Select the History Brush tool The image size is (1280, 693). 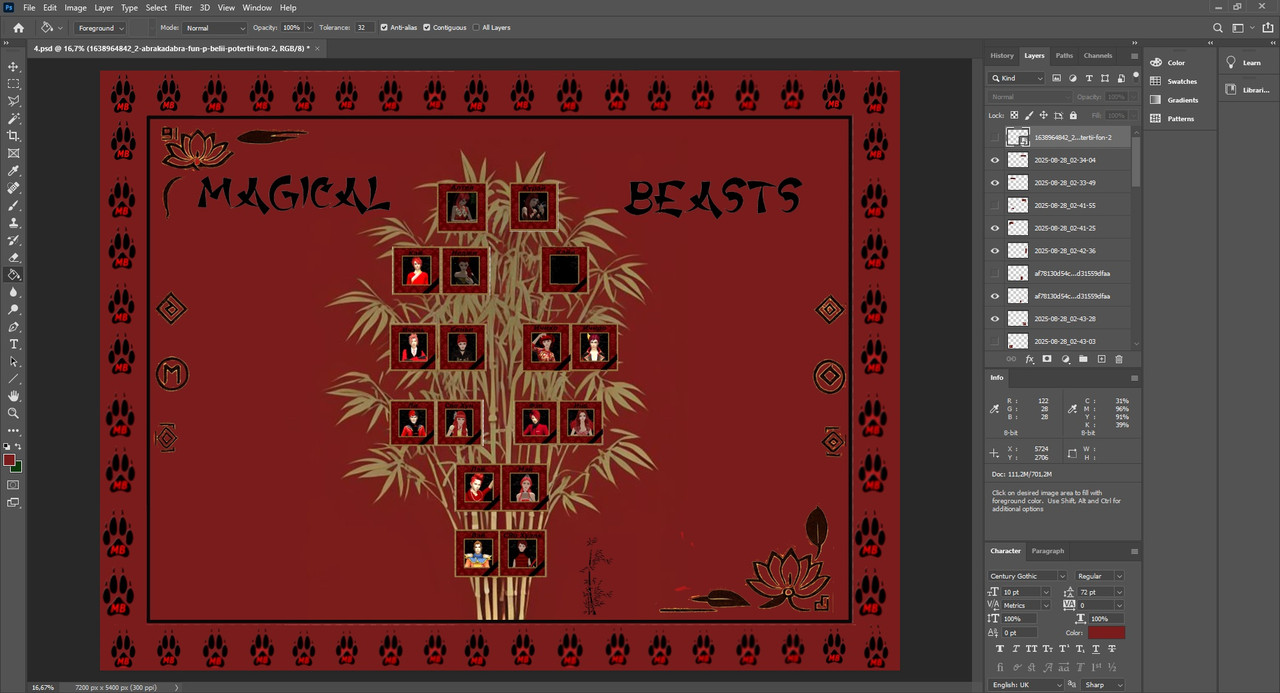(14, 240)
